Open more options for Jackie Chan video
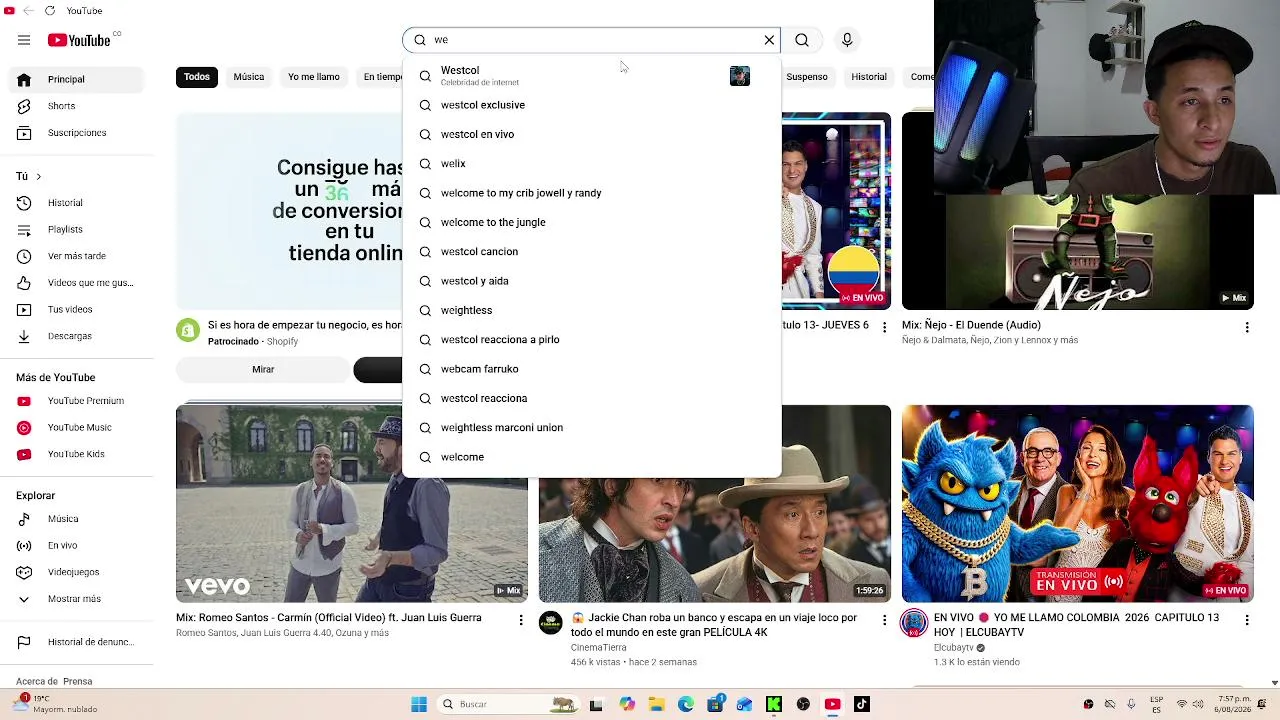 [x=884, y=620]
